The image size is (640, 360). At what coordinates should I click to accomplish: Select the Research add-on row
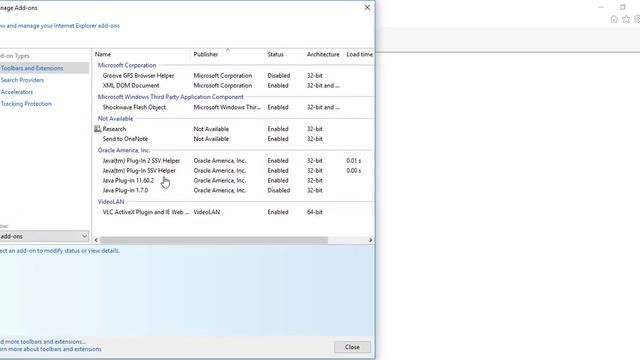coord(233,129)
